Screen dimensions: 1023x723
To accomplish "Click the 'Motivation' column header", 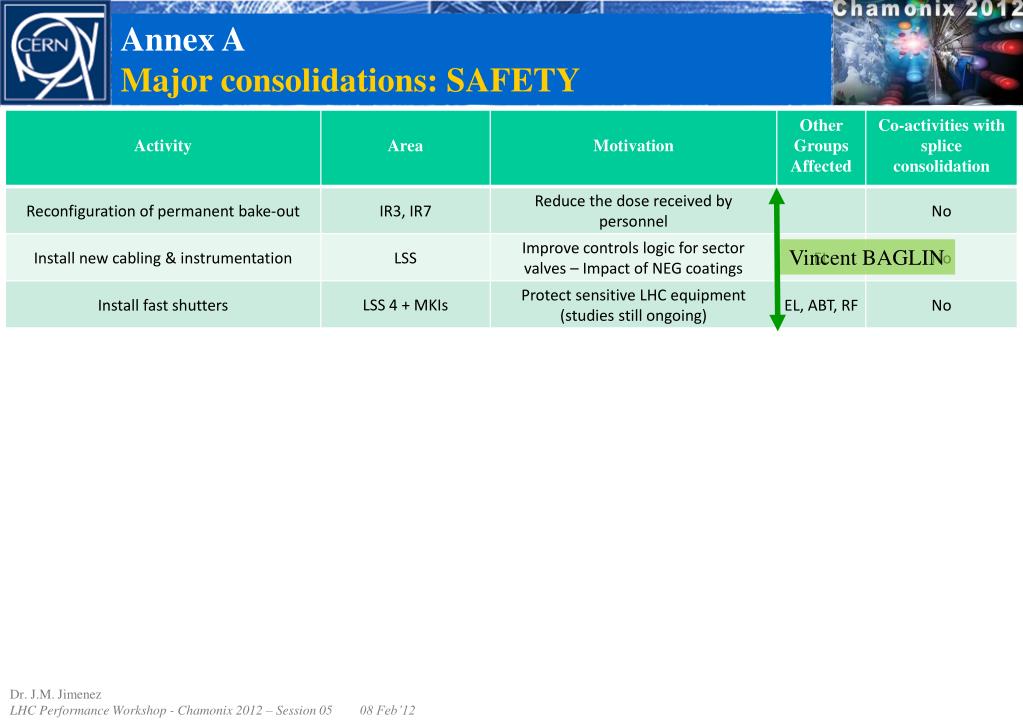I will (x=633, y=146).
